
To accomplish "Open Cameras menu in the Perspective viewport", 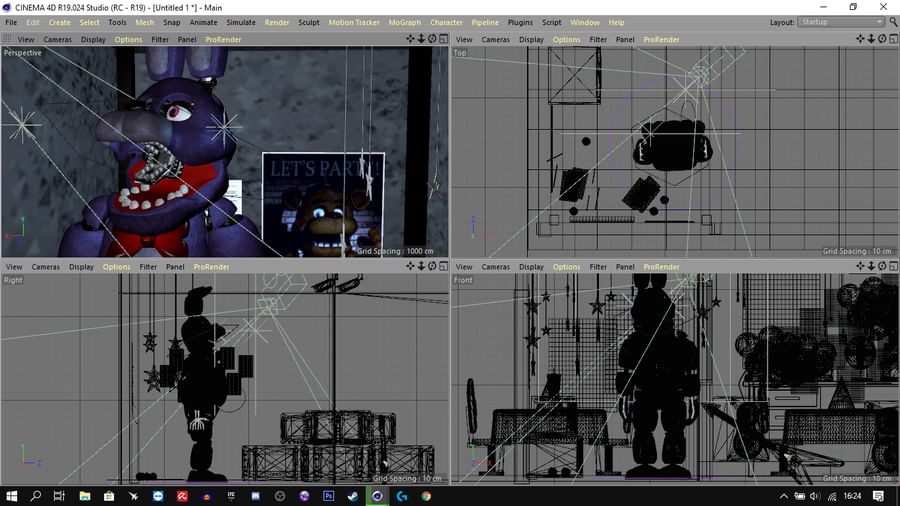I will coord(57,40).
